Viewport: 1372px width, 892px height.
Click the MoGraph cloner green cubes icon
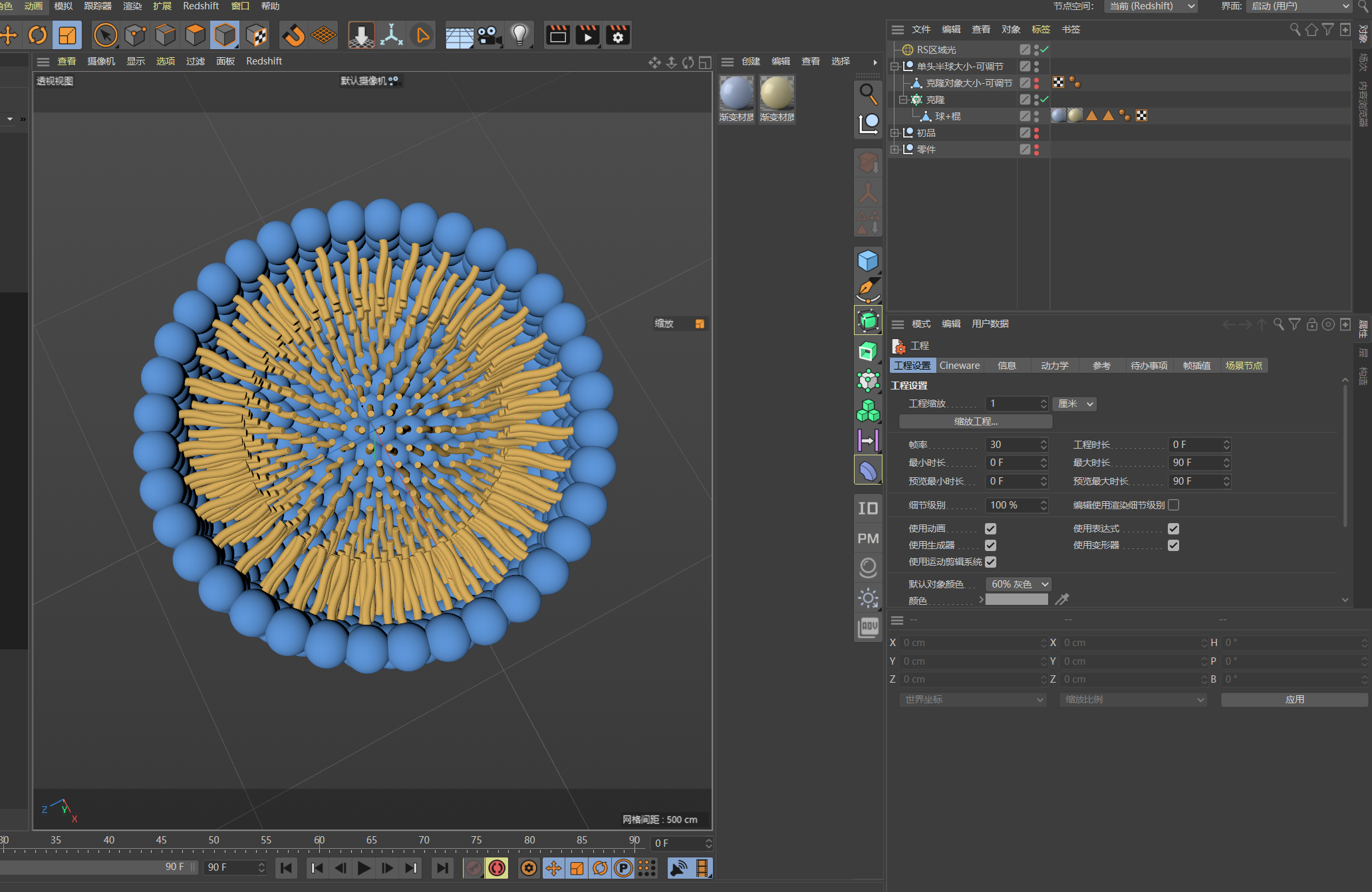(868, 411)
